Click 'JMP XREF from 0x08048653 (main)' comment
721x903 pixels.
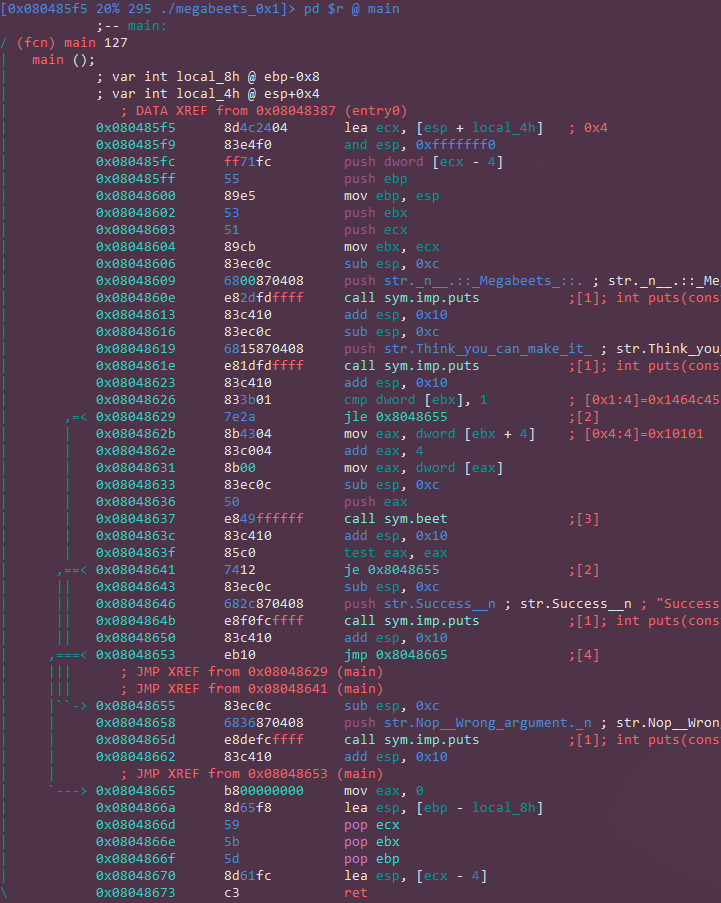coord(252,773)
